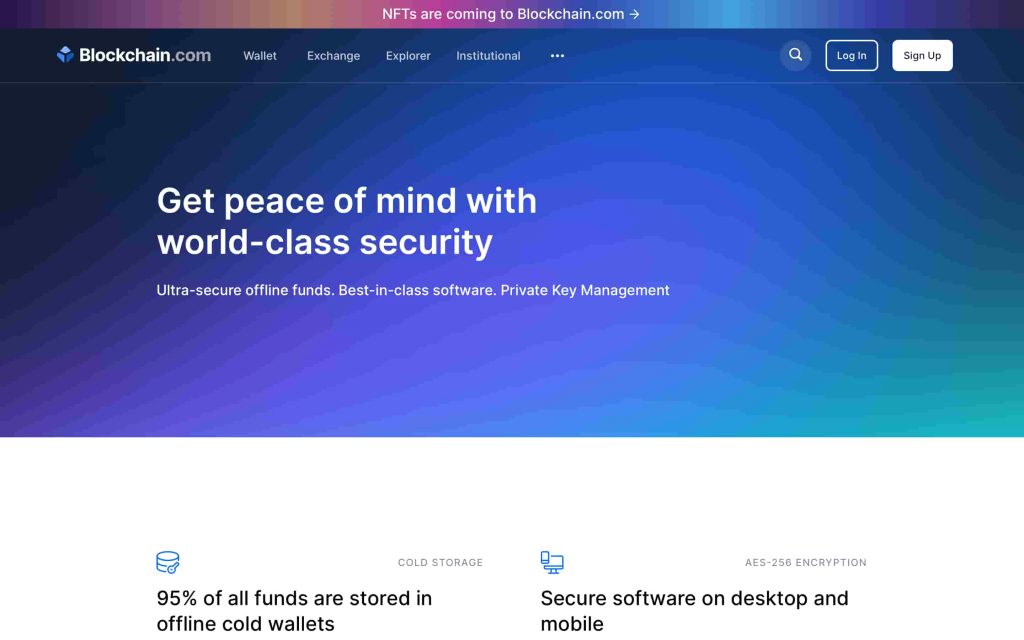1024x640 pixels.
Task: Click the offline cold wallets heading
Action: pos(293,610)
